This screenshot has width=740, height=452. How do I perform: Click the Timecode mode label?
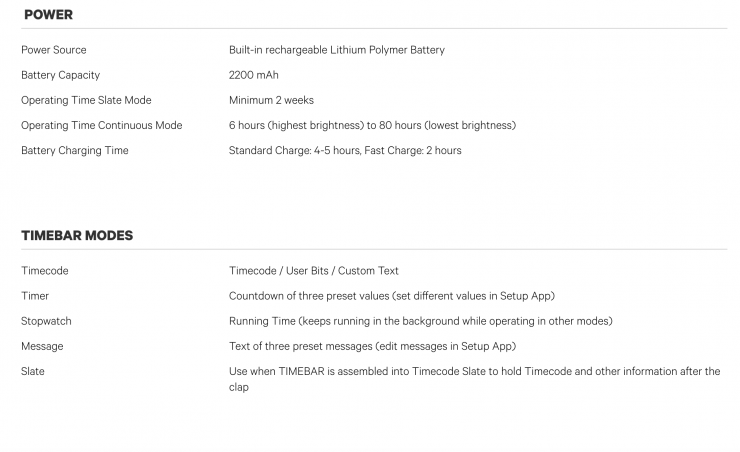tap(44, 271)
